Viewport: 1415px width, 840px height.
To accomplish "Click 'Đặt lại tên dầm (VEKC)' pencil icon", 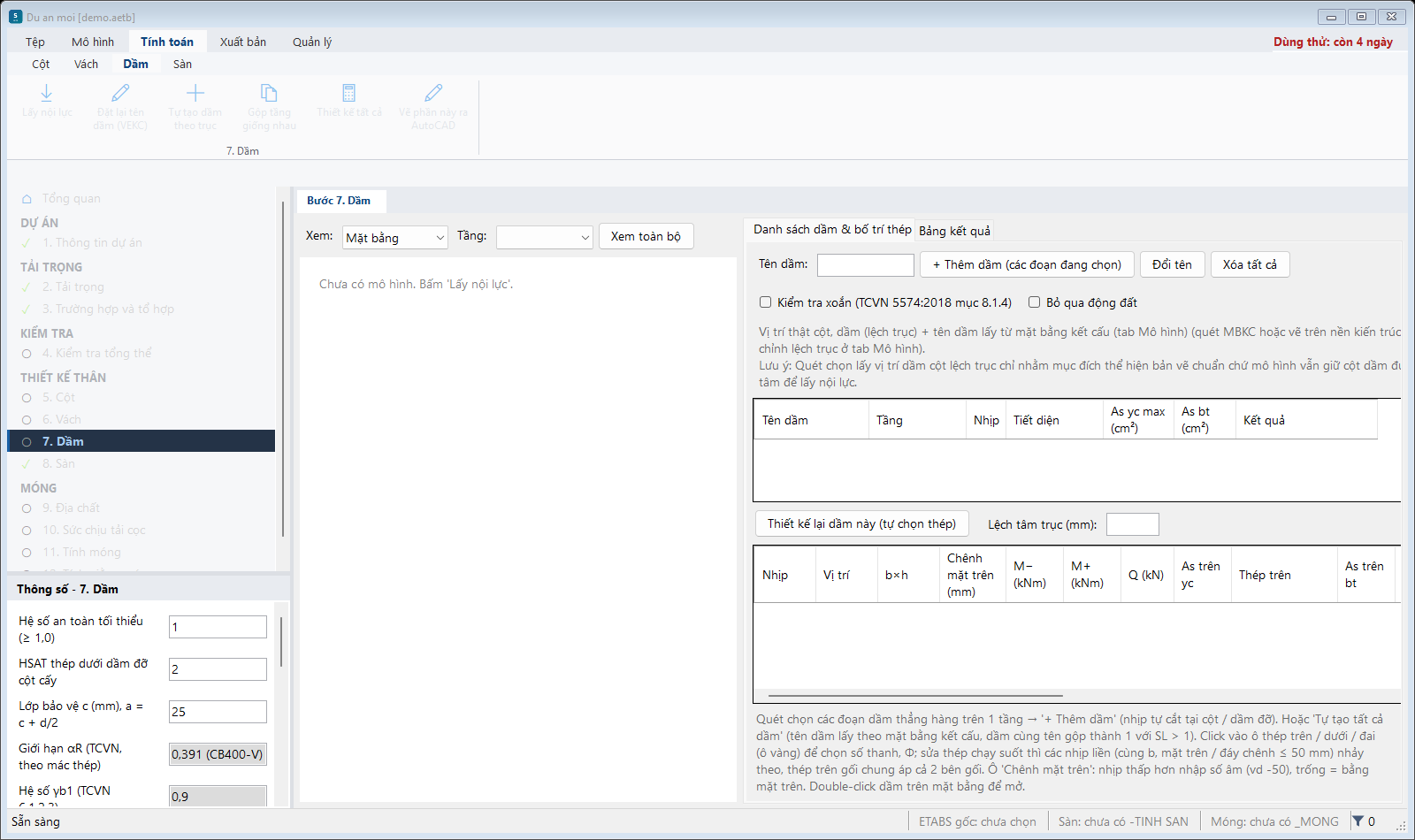I will click(120, 93).
